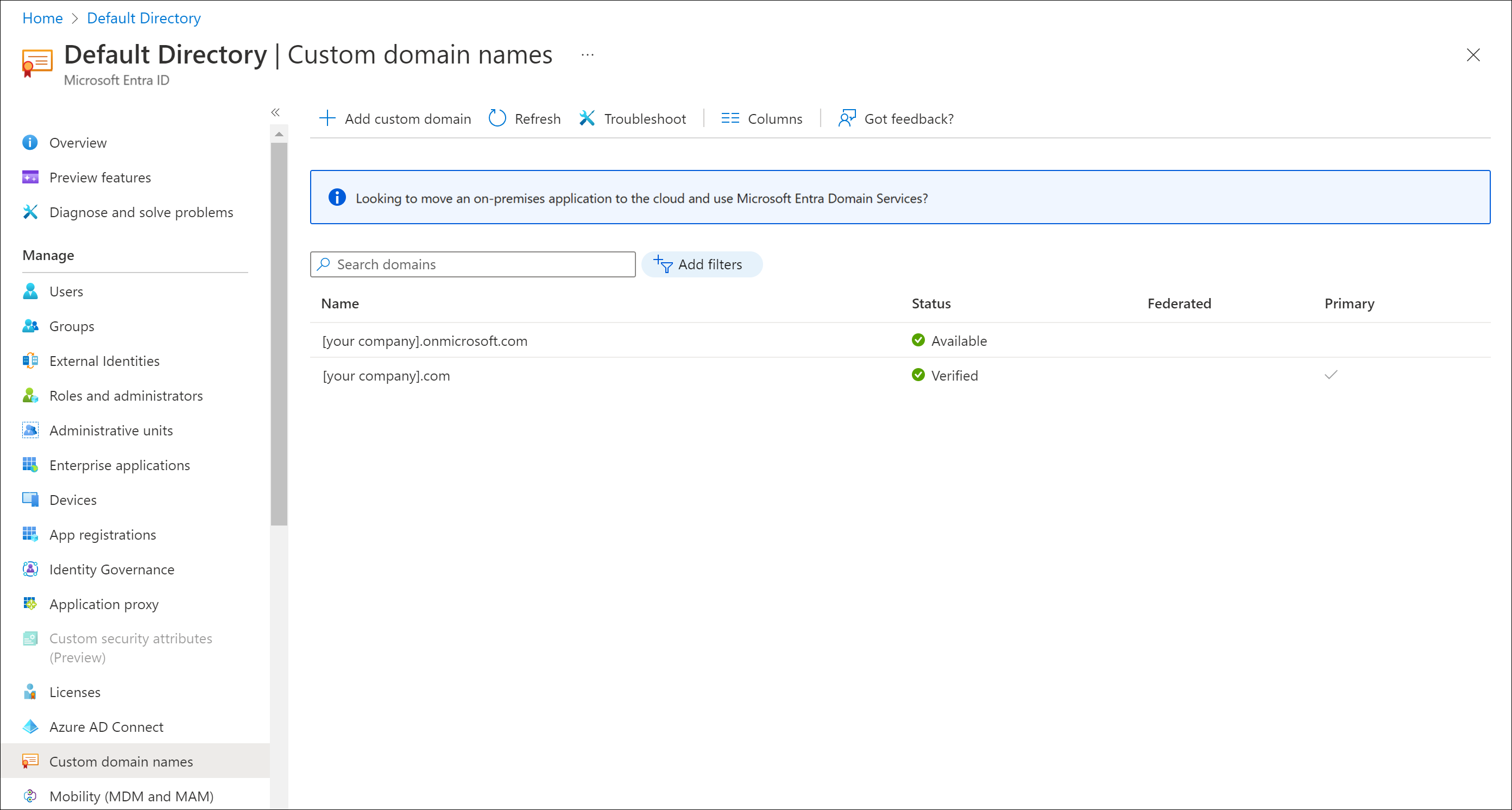
Task: Click the Primary checkmark for [your company].com
Action: pos(1331,374)
